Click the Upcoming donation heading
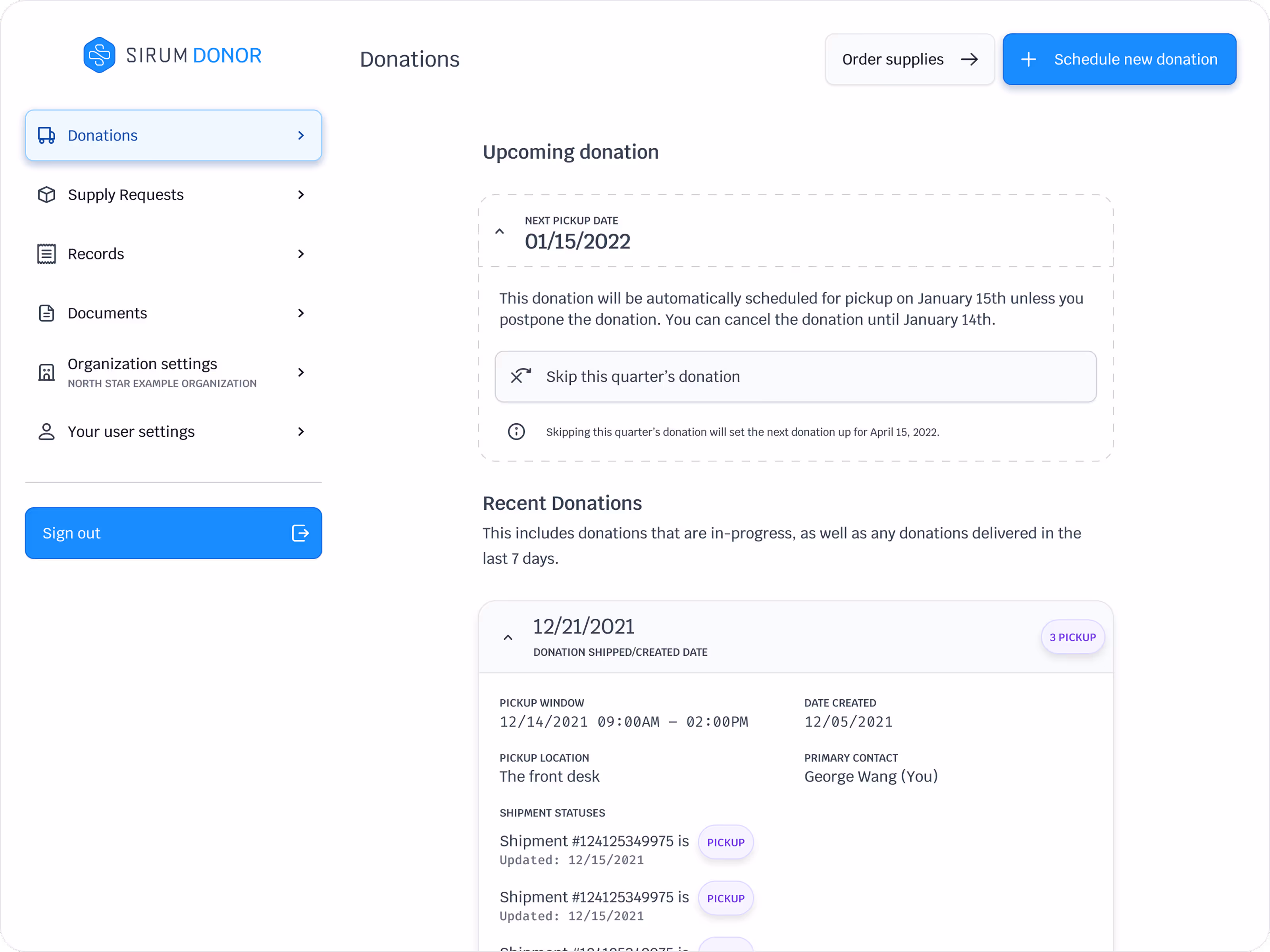Screen dimensions: 1270x952 [x=570, y=152]
